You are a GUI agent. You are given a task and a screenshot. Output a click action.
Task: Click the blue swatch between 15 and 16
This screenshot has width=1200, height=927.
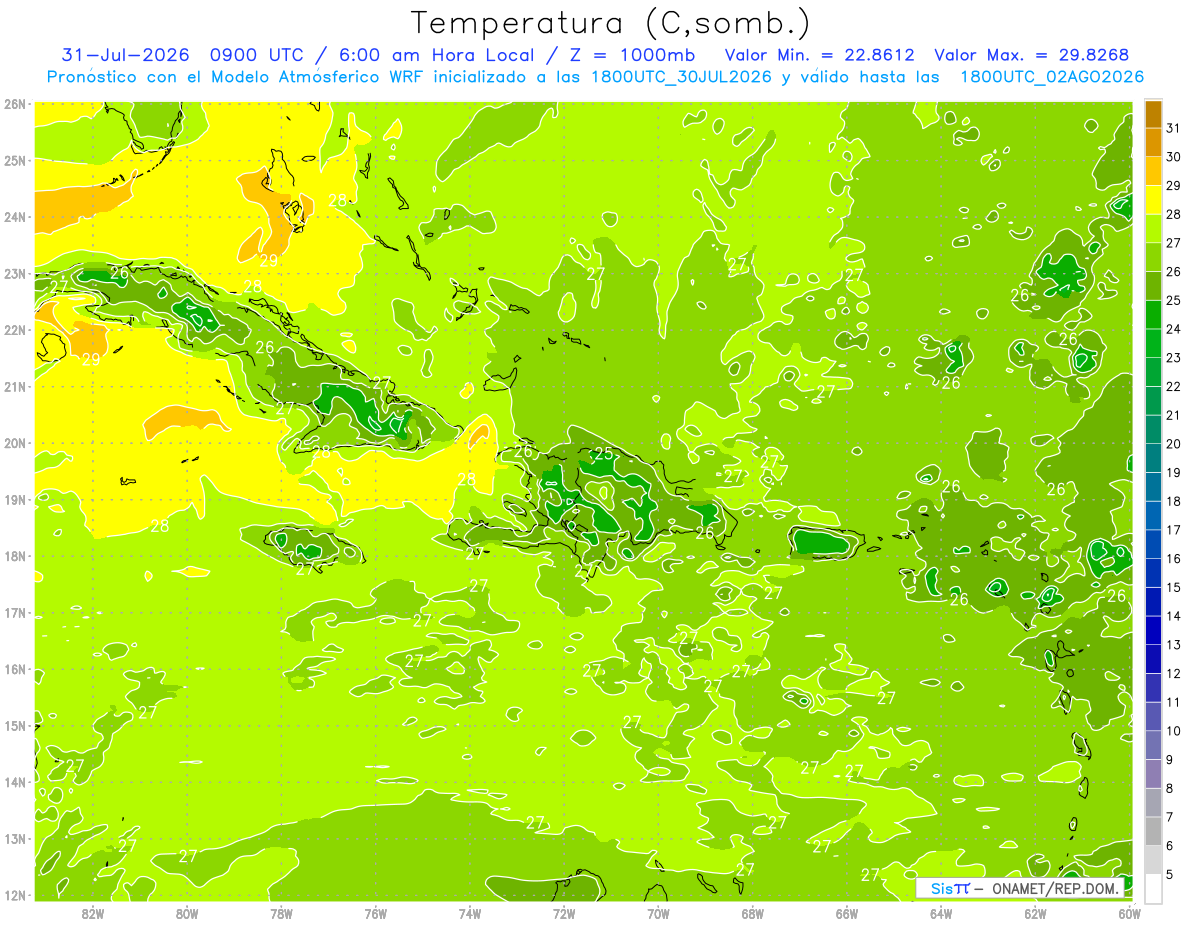(x=1153, y=573)
